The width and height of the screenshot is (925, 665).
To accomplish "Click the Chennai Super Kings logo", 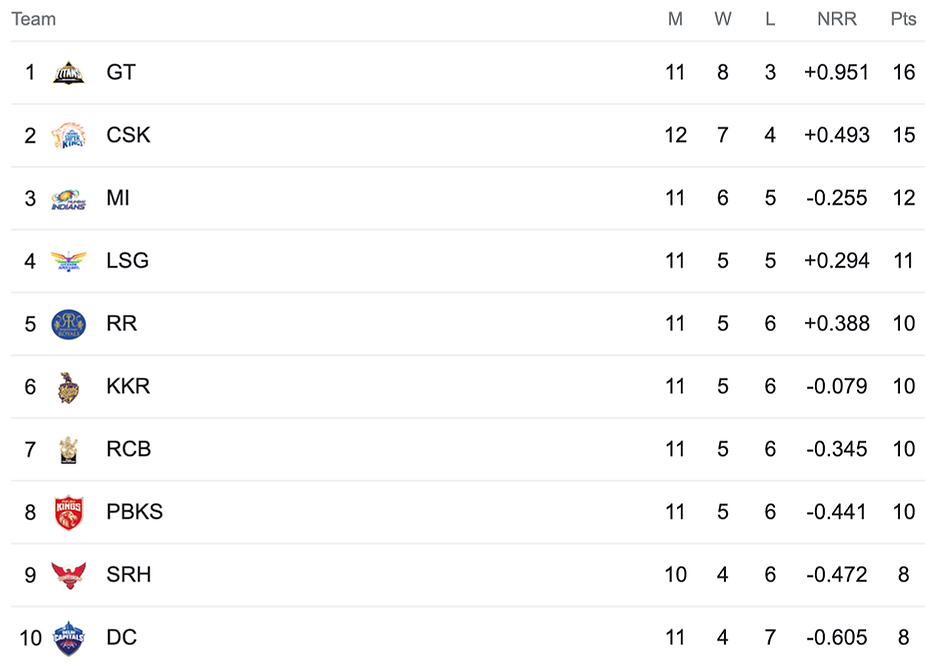I will coord(69,135).
